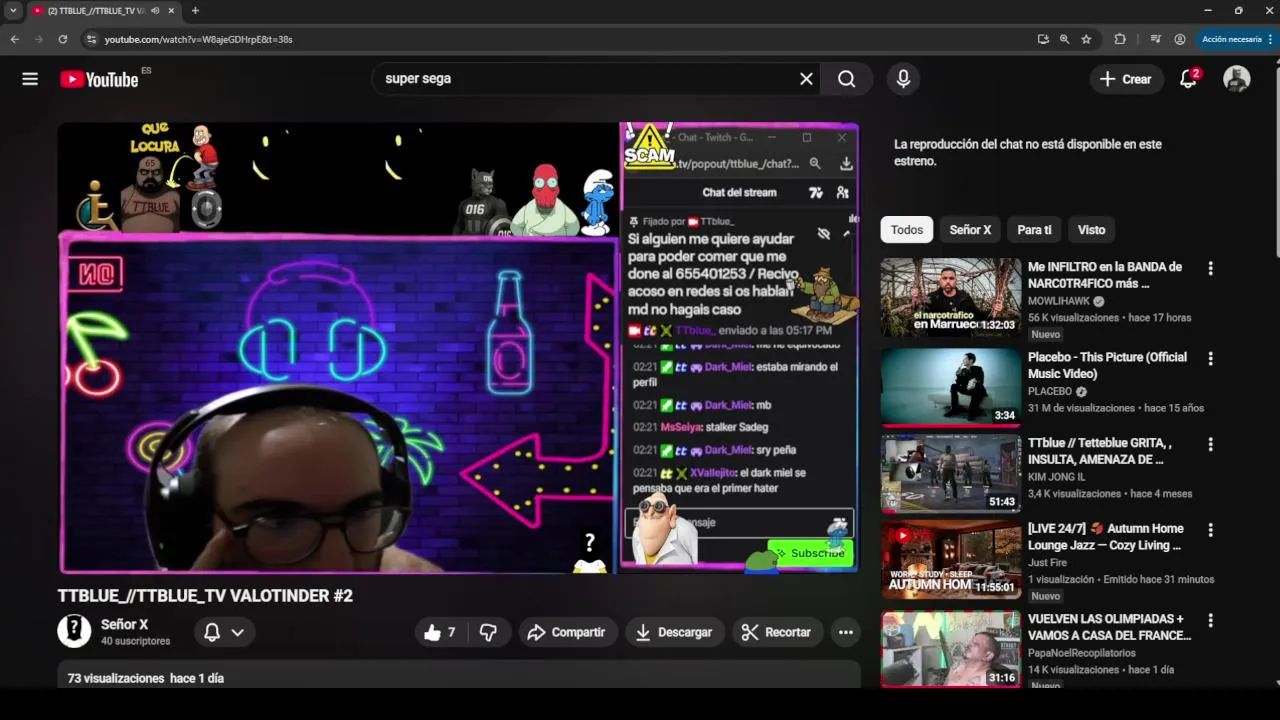The image size is (1280, 720).
Task: Open the browser extensions puzzle icon
Action: 1120,39
